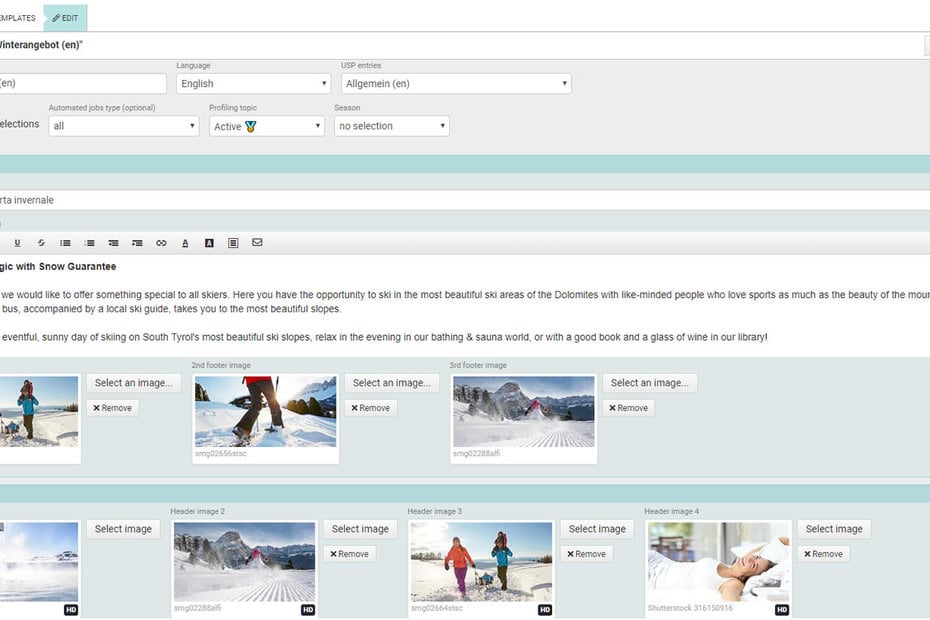
Task: Click the Header image 2 thumbnail
Action: 244,562
